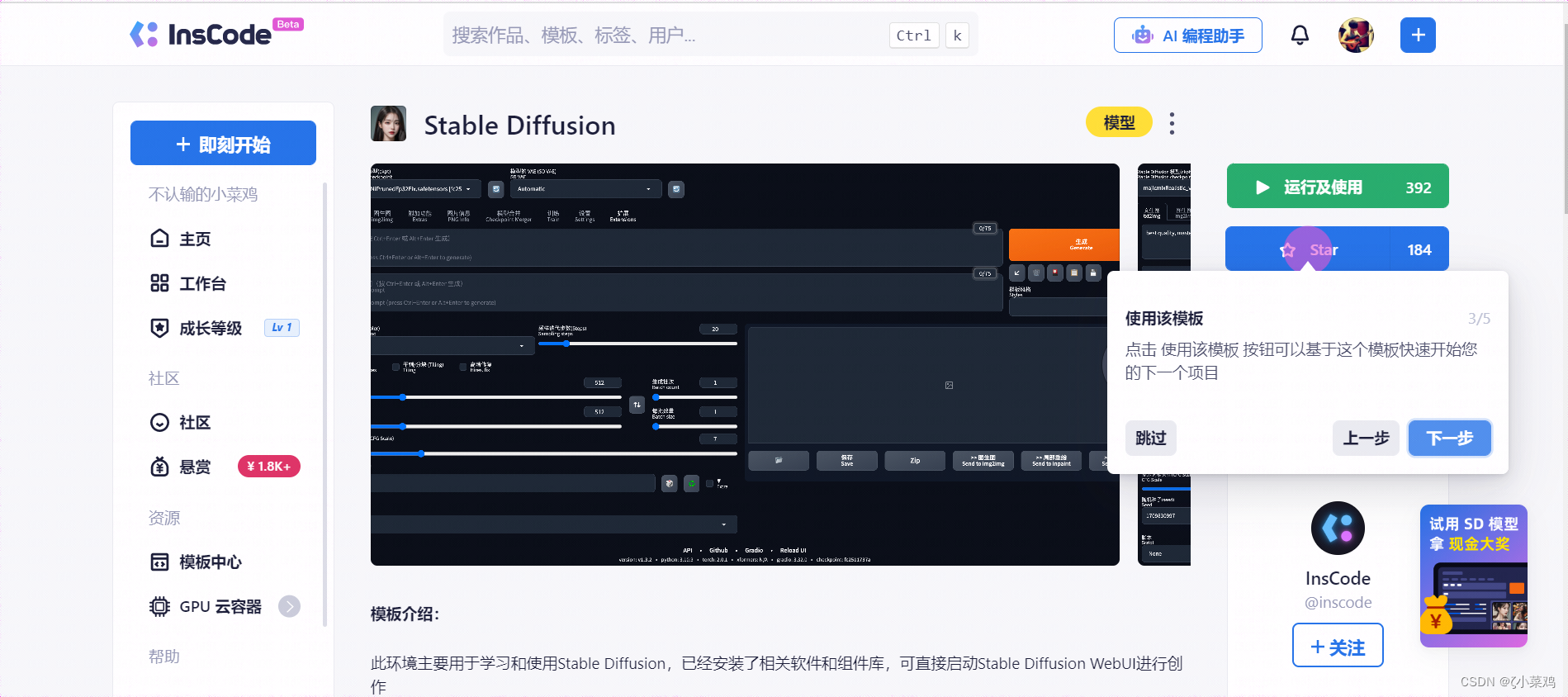Open 成长等级 in sidebar
Image resolution: width=1568 pixels, height=697 pixels.
click(211, 328)
